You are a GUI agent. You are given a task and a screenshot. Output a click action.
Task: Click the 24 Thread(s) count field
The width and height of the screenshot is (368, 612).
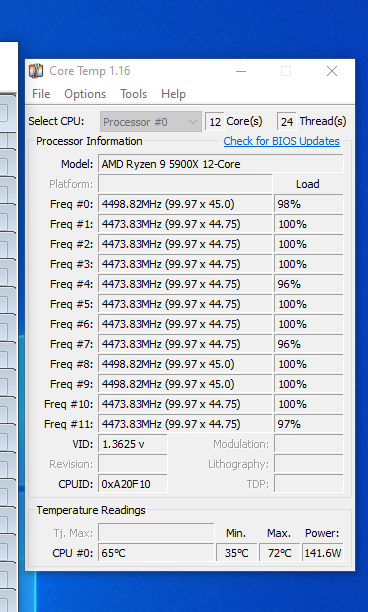point(287,122)
